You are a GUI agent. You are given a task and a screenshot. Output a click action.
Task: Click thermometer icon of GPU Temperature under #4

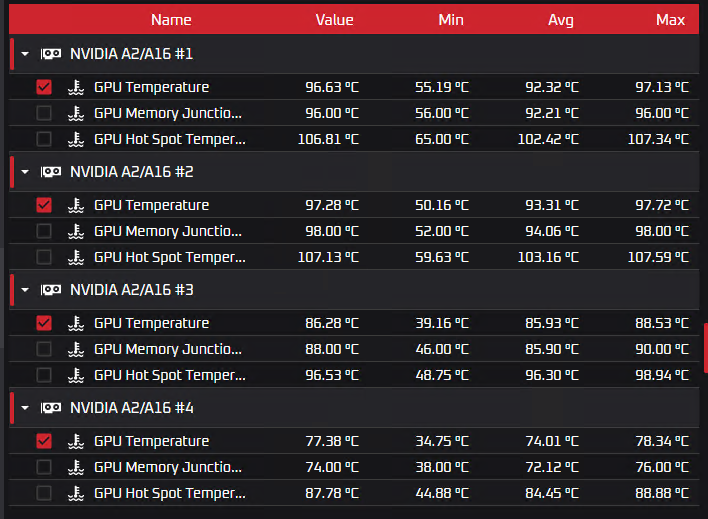pyautogui.click(x=76, y=441)
